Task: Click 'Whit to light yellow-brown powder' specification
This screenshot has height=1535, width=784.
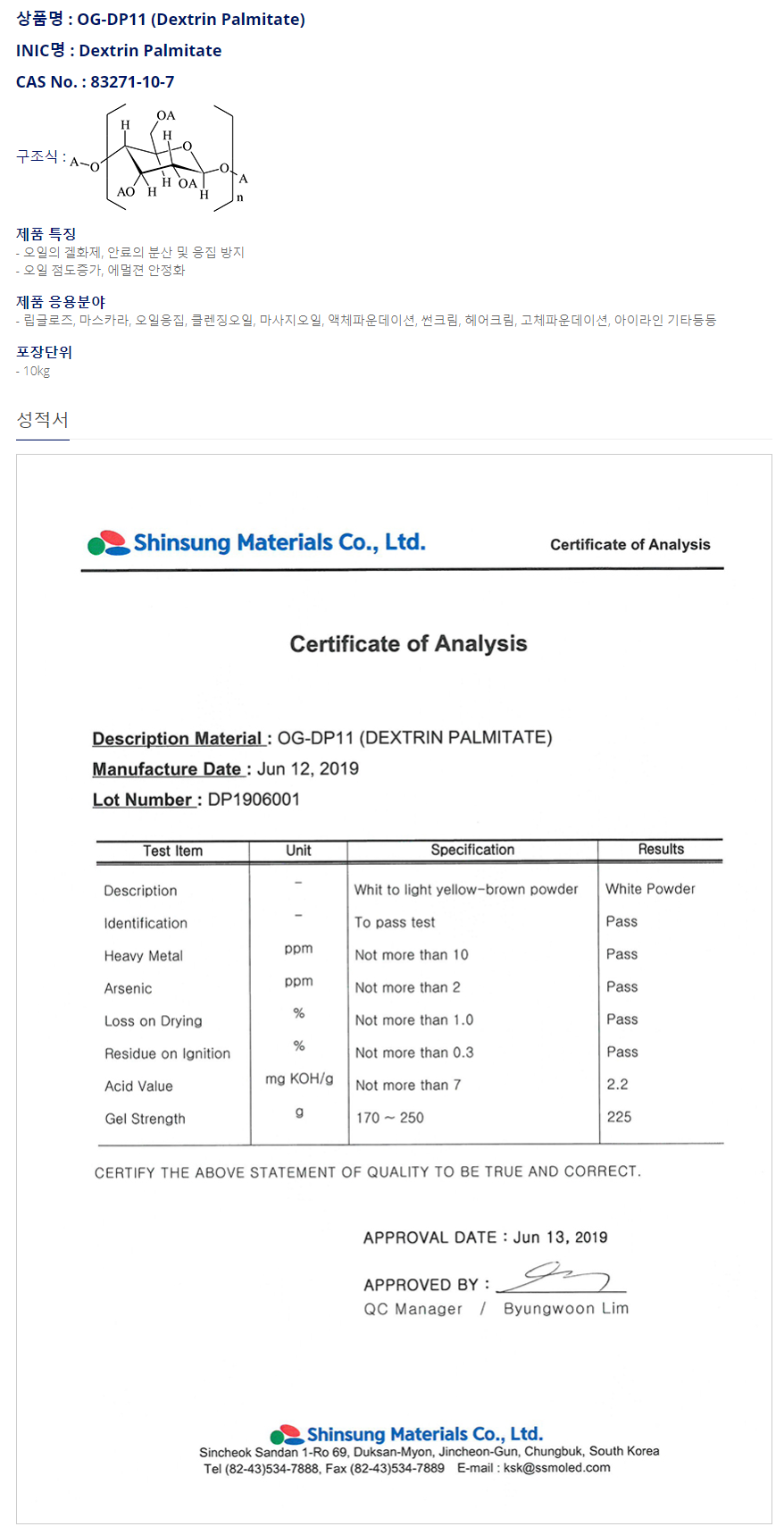Action: point(466,890)
